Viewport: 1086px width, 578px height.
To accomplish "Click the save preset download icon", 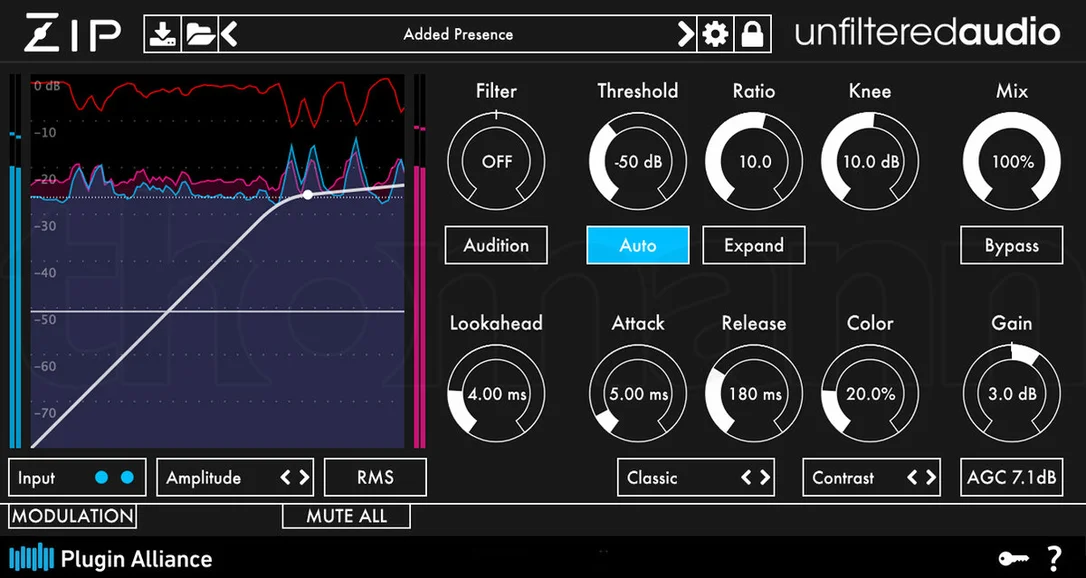I will point(163,34).
